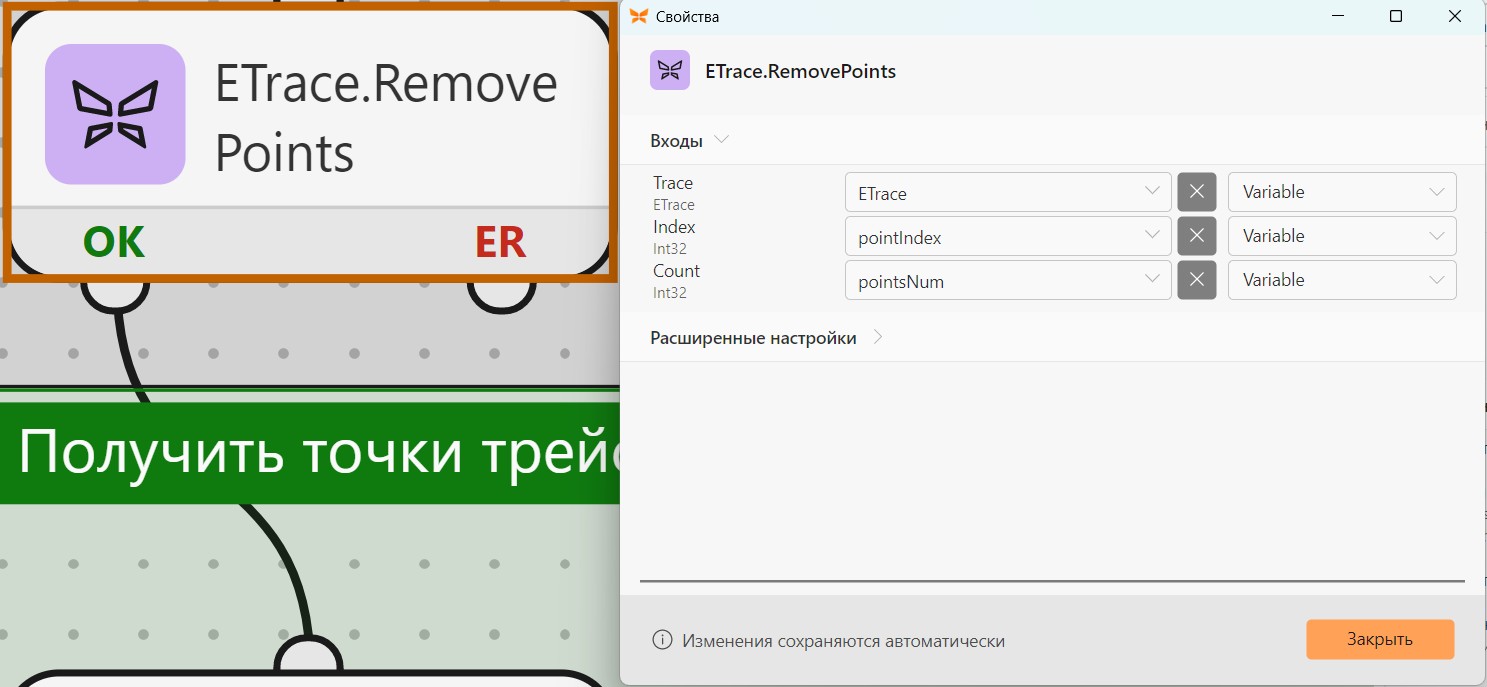Screen dimensions: 1487x687
Task: Open the ETrace value dropdown
Action: [1008, 192]
